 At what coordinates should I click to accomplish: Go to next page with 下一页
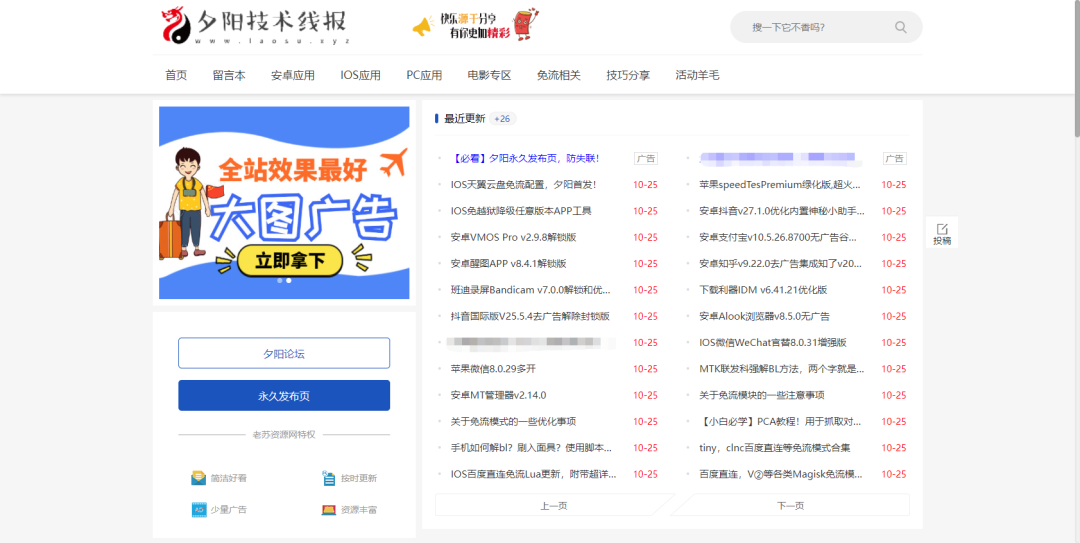coord(791,505)
